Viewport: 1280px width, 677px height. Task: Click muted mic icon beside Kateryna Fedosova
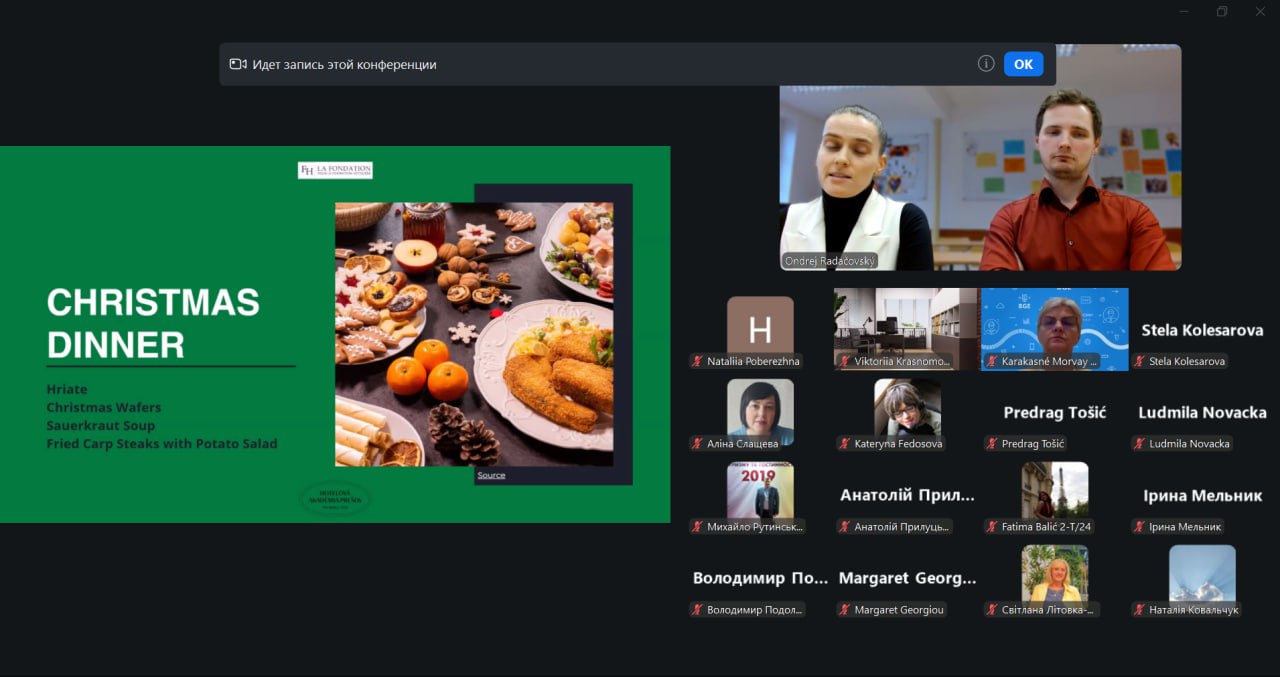pos(845,443)
